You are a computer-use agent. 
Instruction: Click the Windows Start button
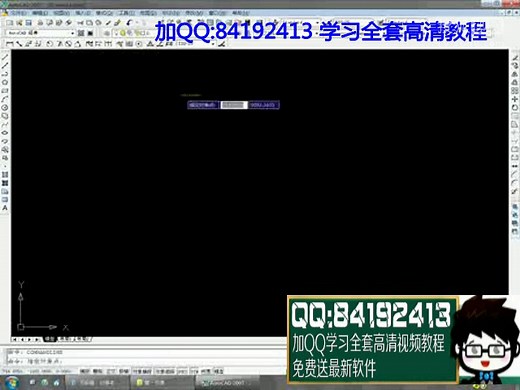(x=11, y=382)
